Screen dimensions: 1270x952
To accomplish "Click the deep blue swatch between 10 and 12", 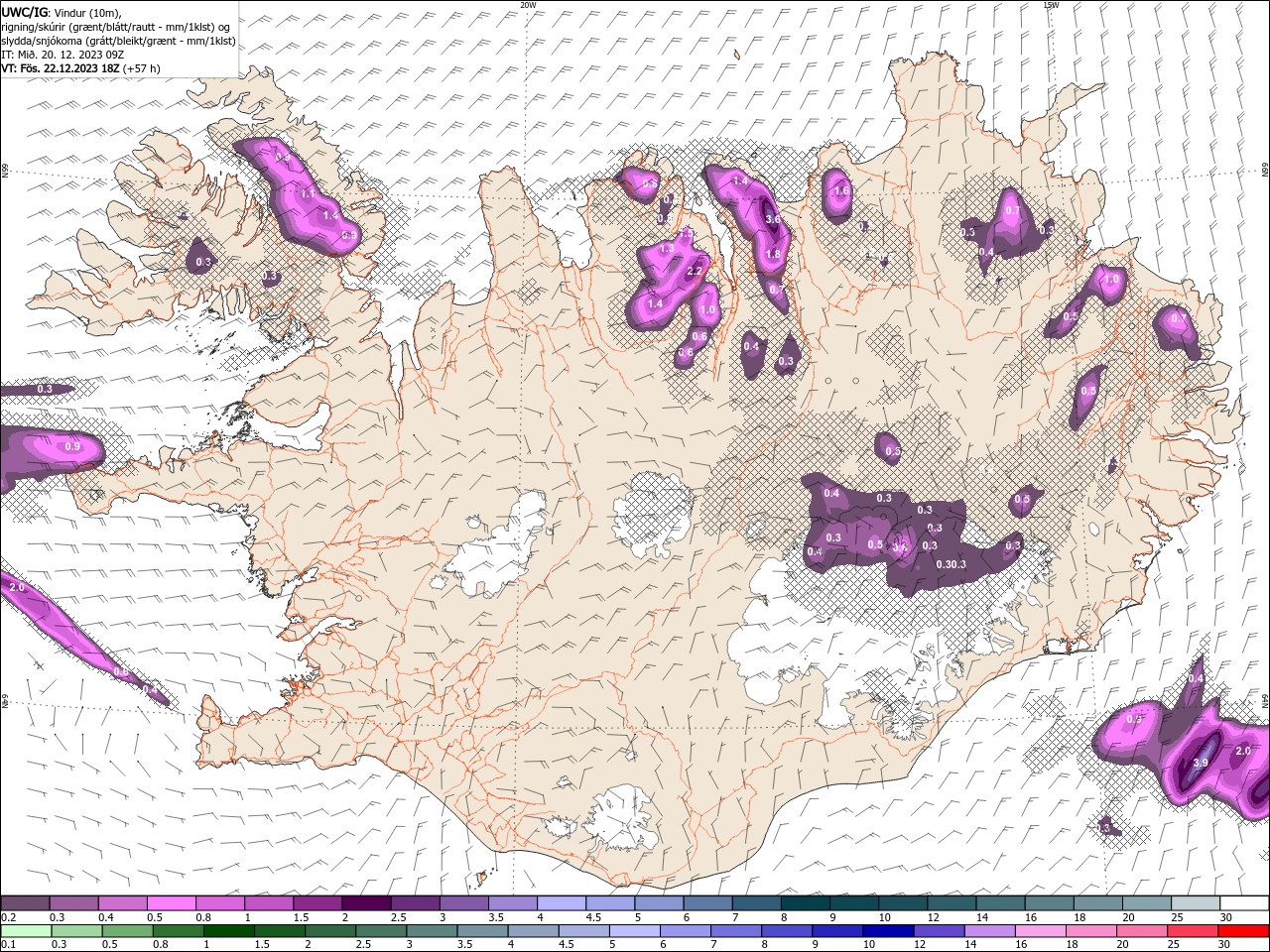I will (x=887, y=930).
